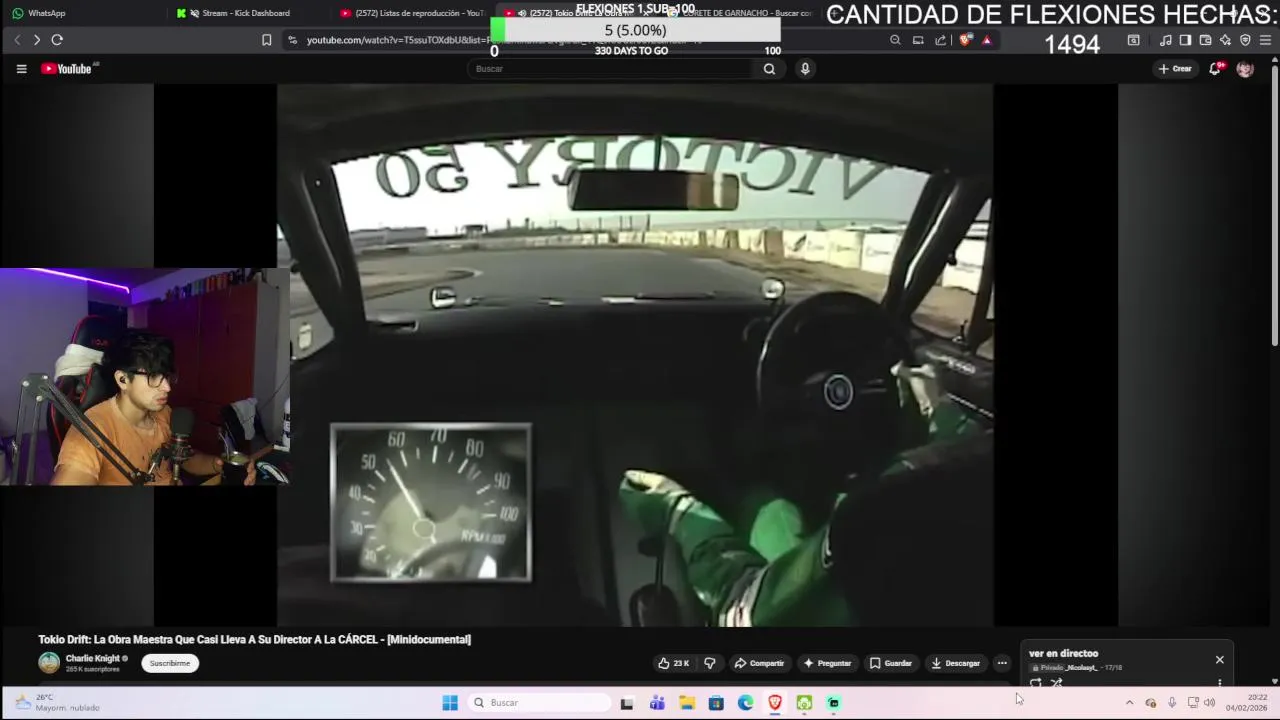The image size is (1280, 720).
Task: Open Task View from the taskbar
Action: (x=627, y=703)
